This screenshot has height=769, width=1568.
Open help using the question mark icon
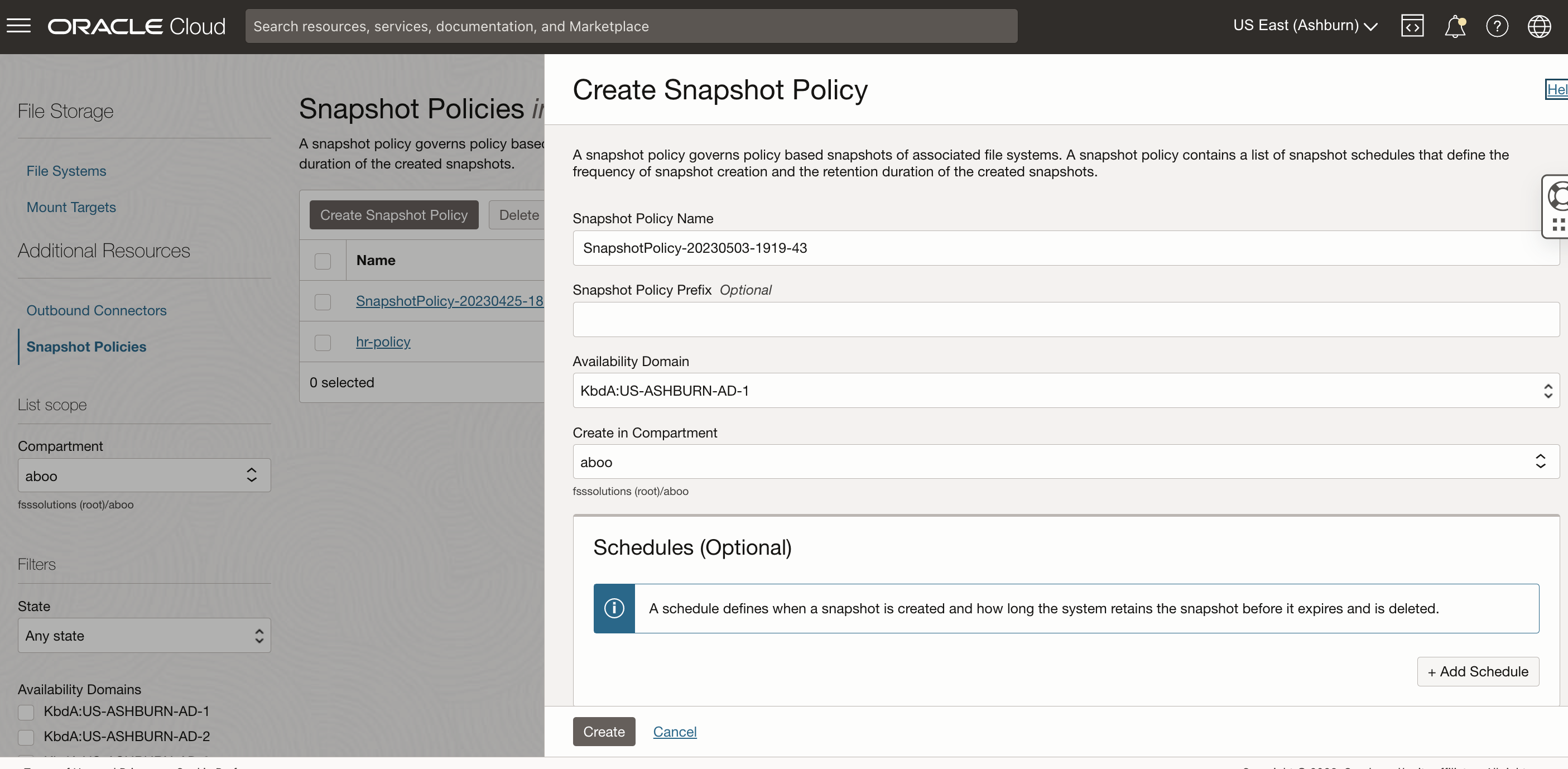[x=1497, y=26]
